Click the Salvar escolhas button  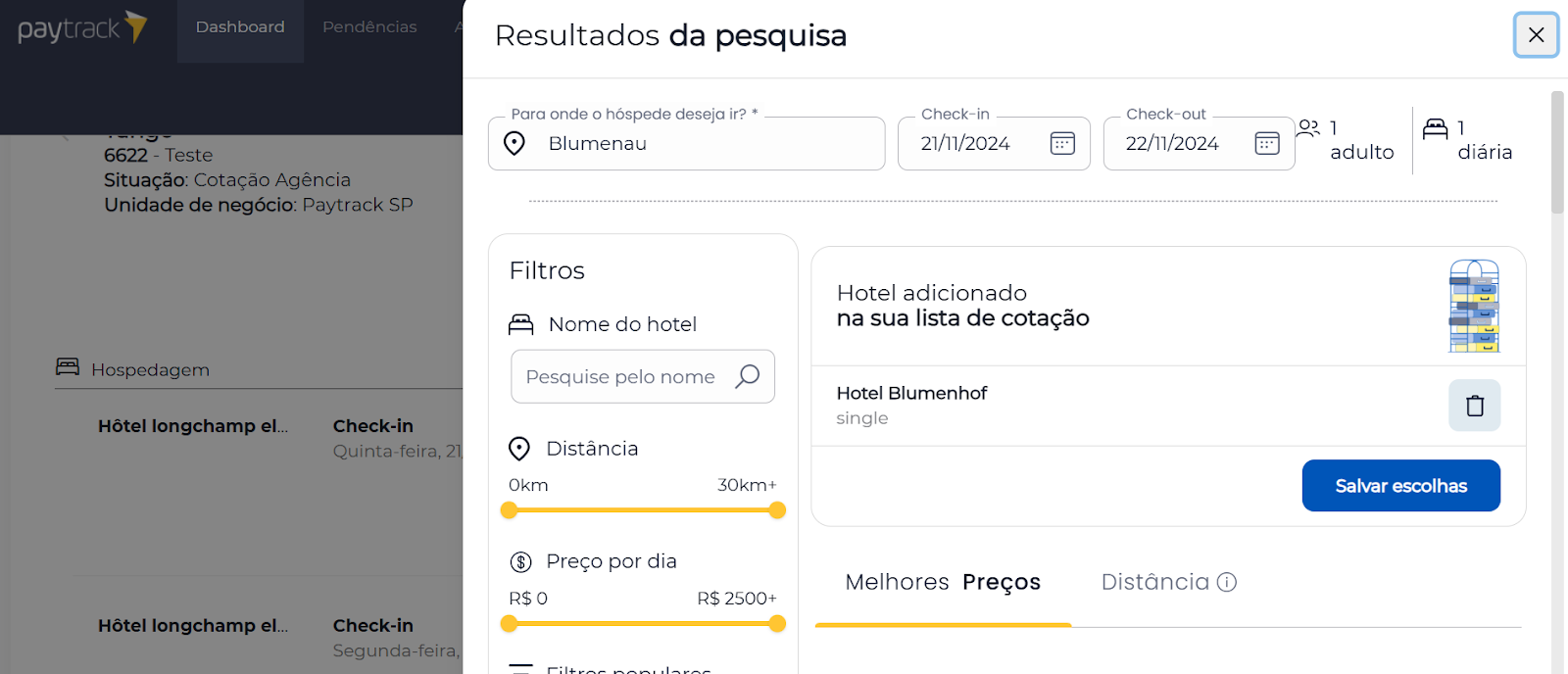click(1401, 486)
